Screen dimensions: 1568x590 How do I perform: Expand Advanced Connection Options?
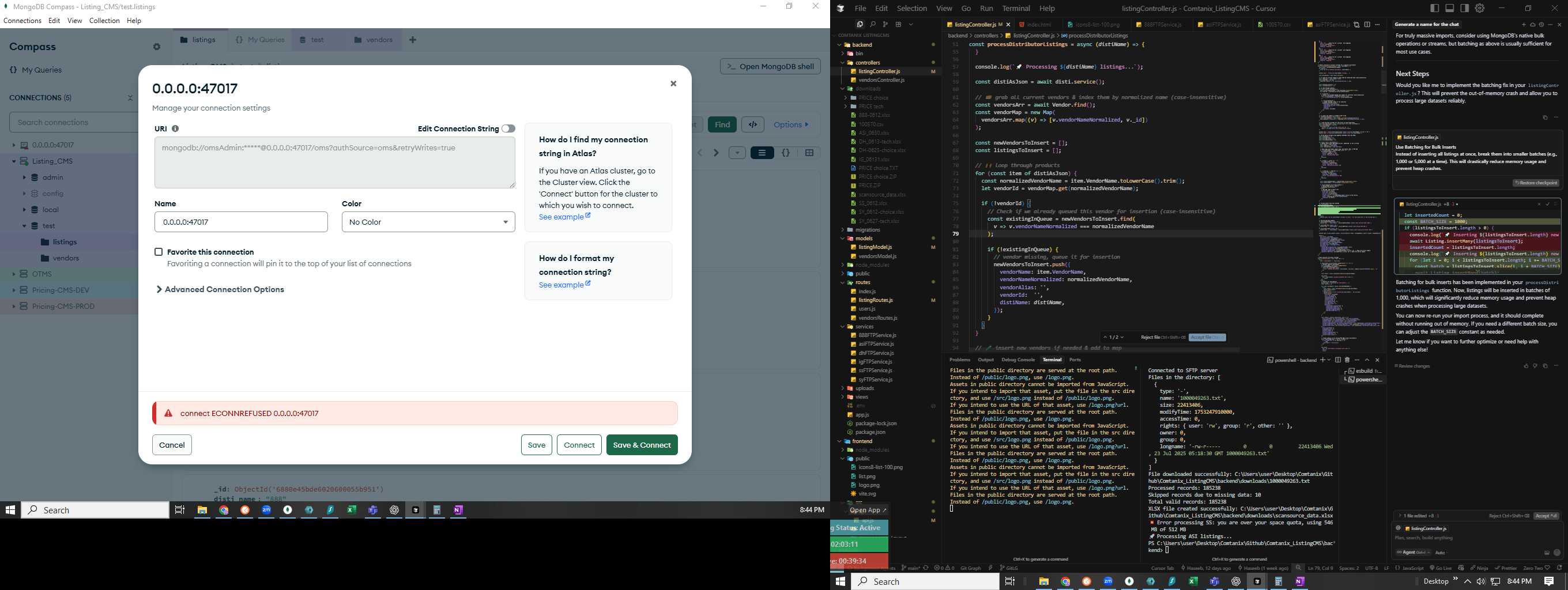220,289
